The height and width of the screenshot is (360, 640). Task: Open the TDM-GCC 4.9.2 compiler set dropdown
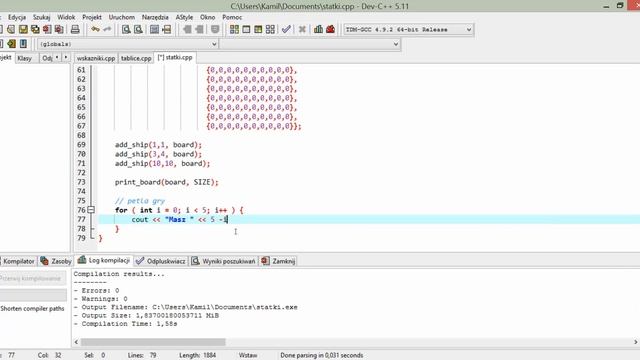409,29
